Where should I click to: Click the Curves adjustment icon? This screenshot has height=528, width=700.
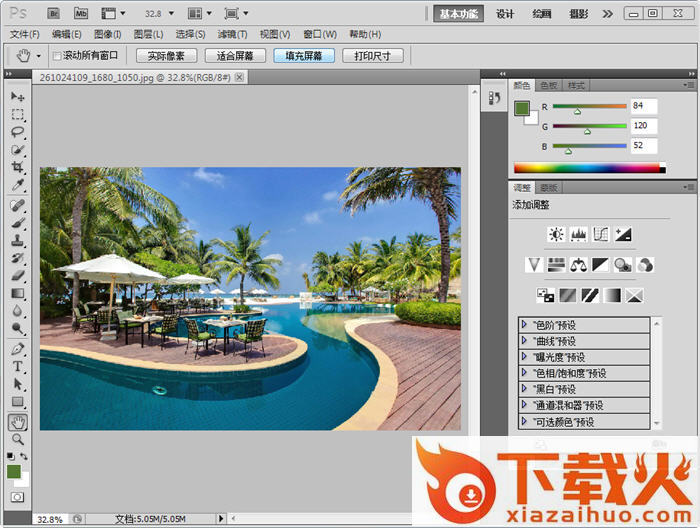(600, 234)
